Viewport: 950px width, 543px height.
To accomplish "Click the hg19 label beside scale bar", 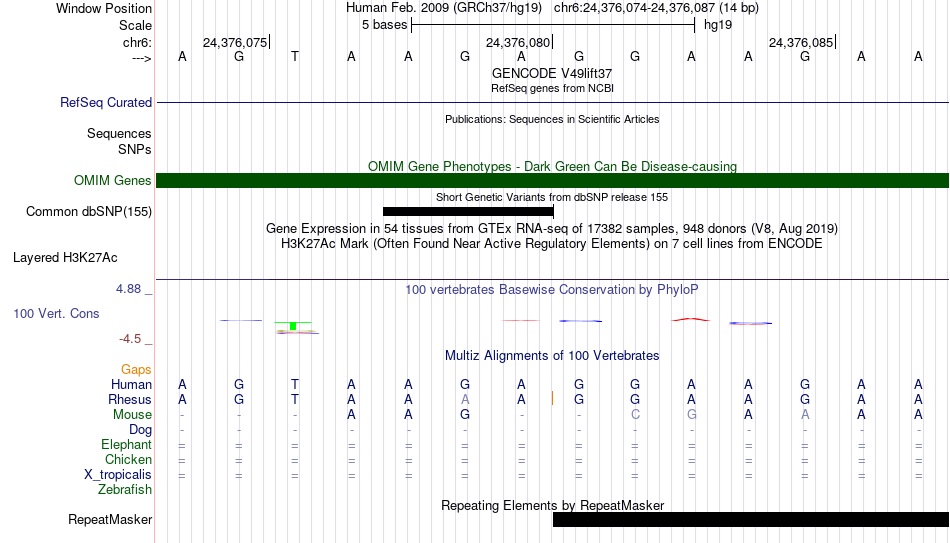I will [x=718, y=25].
